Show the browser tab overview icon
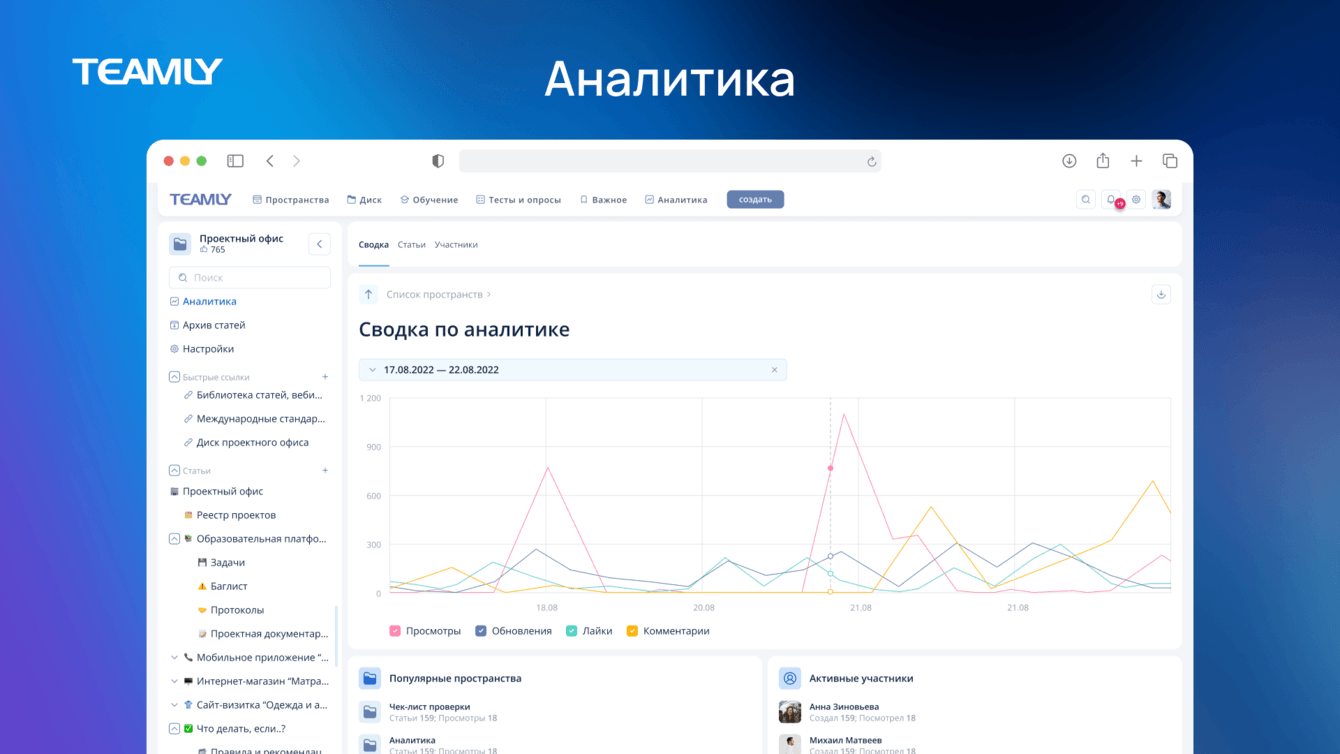The width and height of the screenshot is (1340, 754). click(1170, 161)
